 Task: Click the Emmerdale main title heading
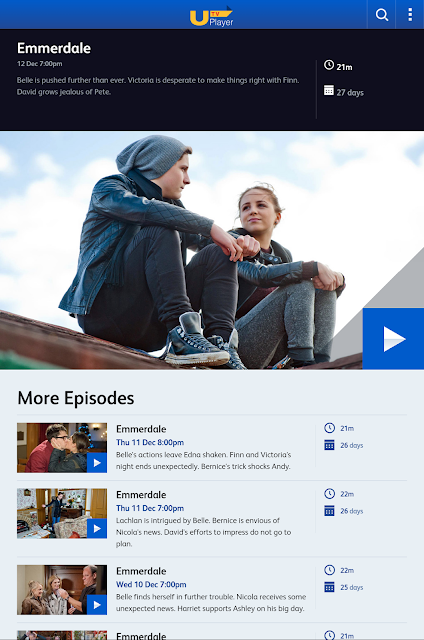pos(54,48)
